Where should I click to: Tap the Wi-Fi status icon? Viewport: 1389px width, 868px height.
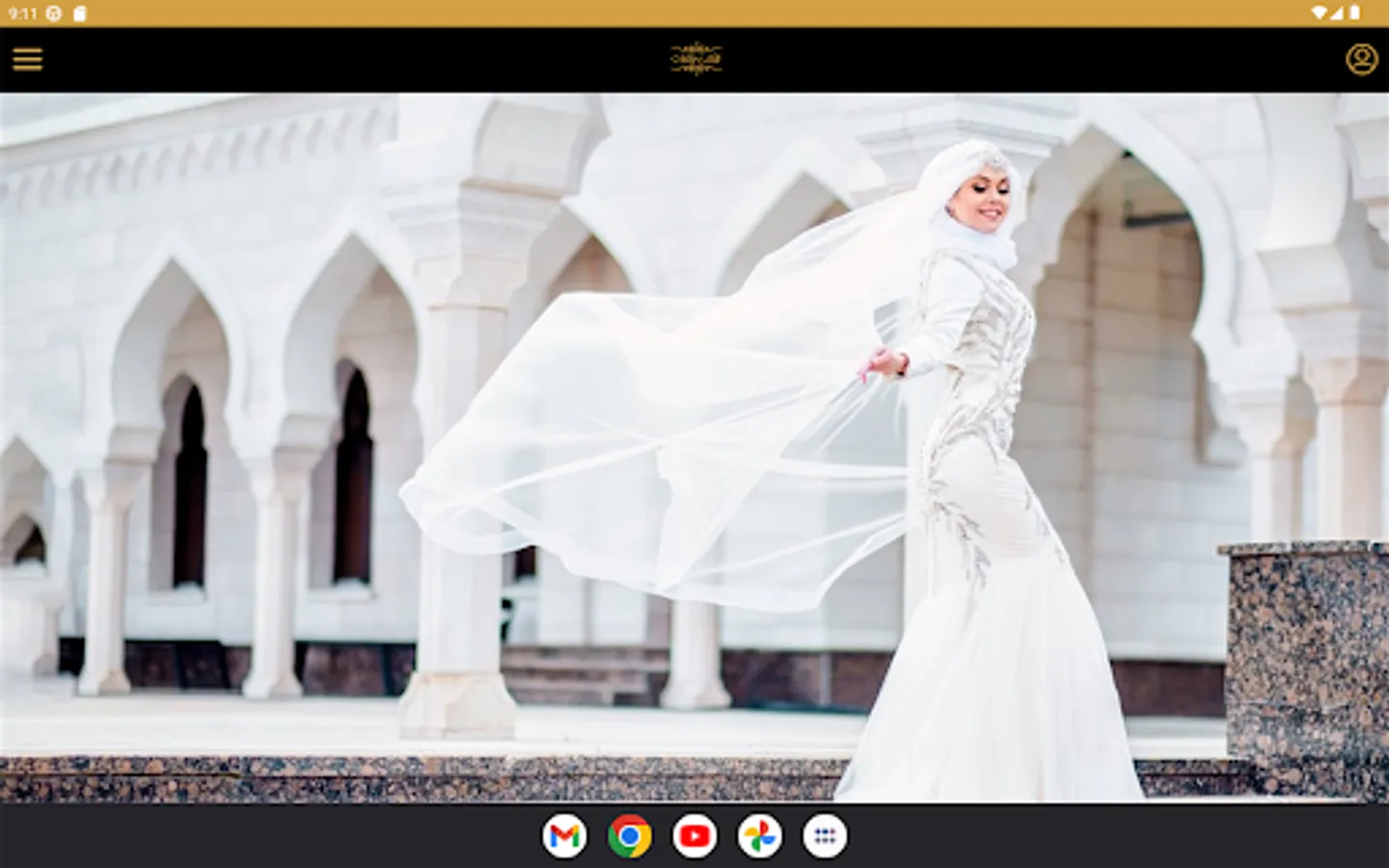(1319, 14)
